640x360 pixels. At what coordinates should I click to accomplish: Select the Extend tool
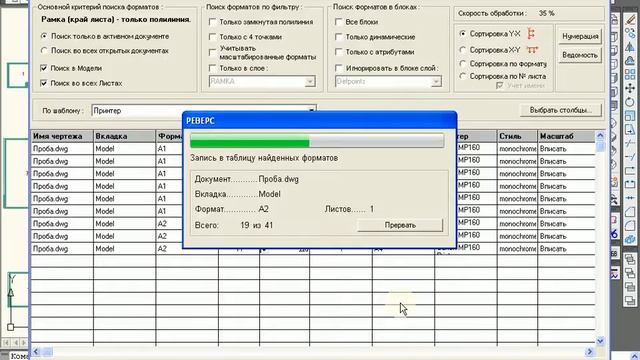(630, 158)
